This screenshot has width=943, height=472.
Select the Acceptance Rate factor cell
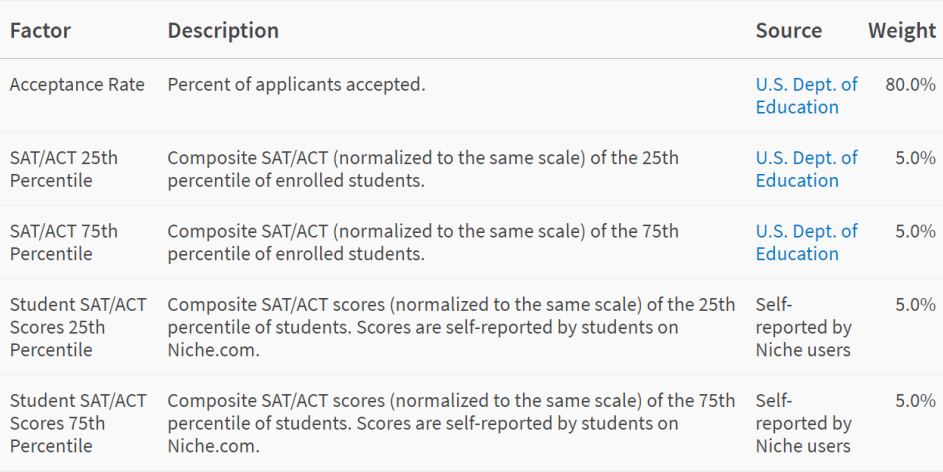(77, 85)
